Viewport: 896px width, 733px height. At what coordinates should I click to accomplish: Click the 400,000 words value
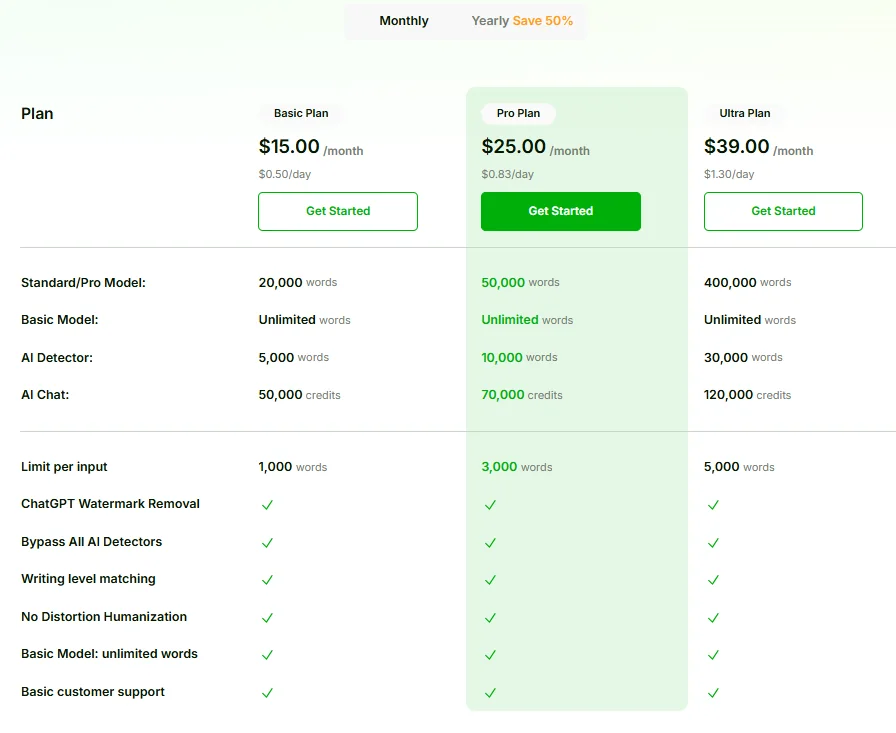pyautogui.click(x=747, y=282)
